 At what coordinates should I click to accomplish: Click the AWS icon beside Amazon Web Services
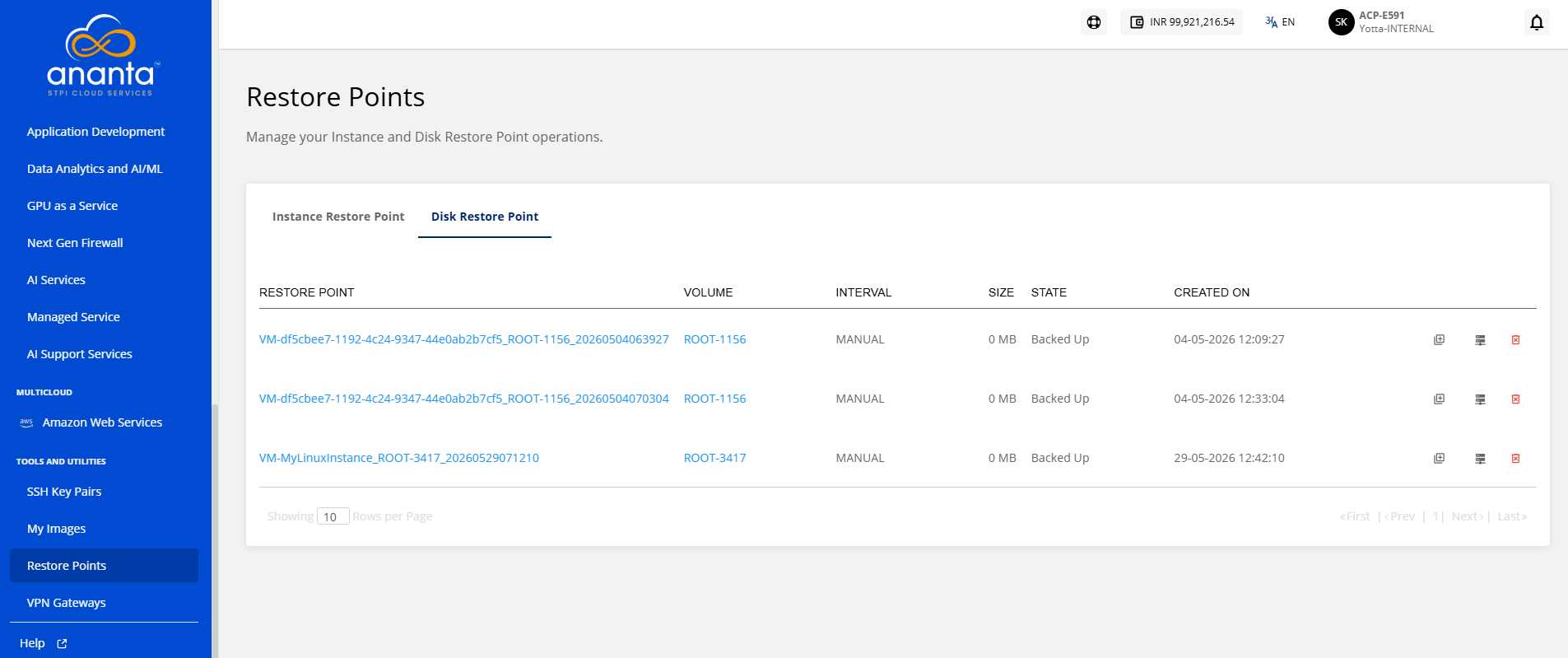point(26,422)
